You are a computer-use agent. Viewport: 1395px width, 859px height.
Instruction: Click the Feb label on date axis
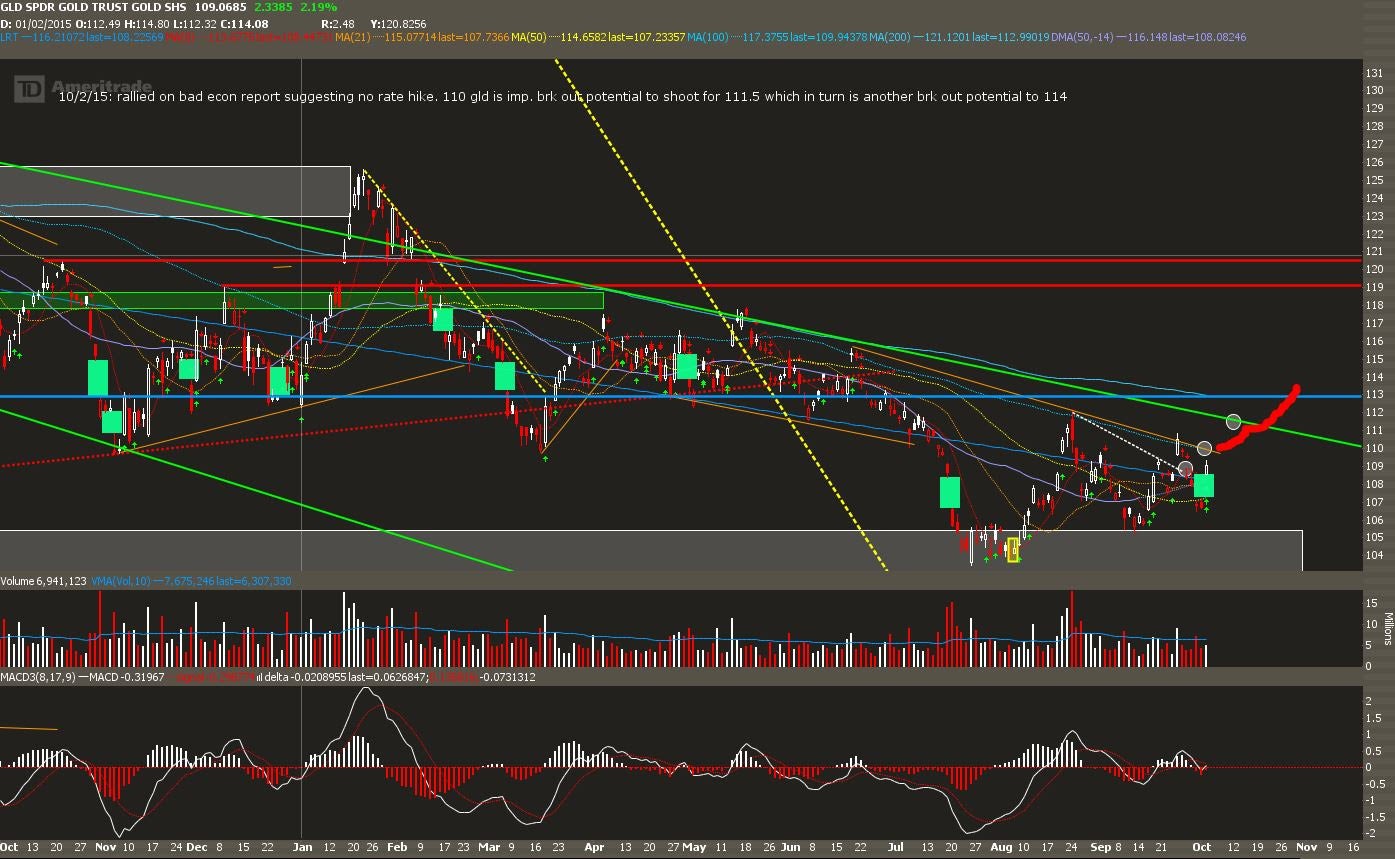397,846
